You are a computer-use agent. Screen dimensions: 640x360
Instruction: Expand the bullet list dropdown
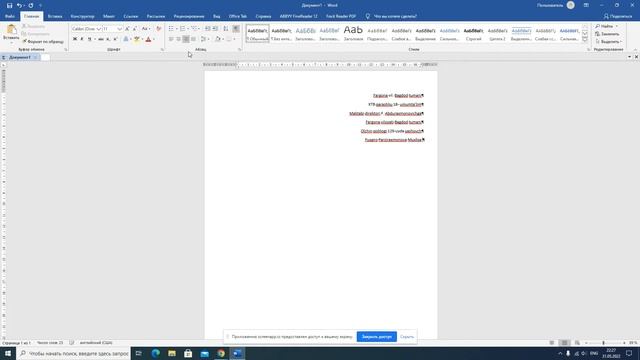pyautogui.click(x=177, y=29)
